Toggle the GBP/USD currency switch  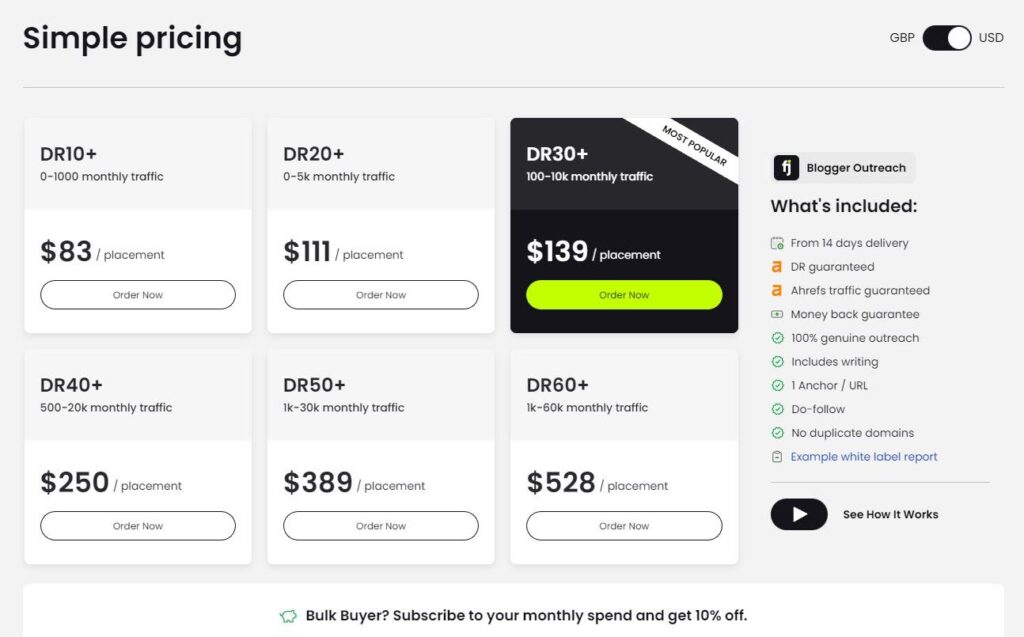[946, 38]
